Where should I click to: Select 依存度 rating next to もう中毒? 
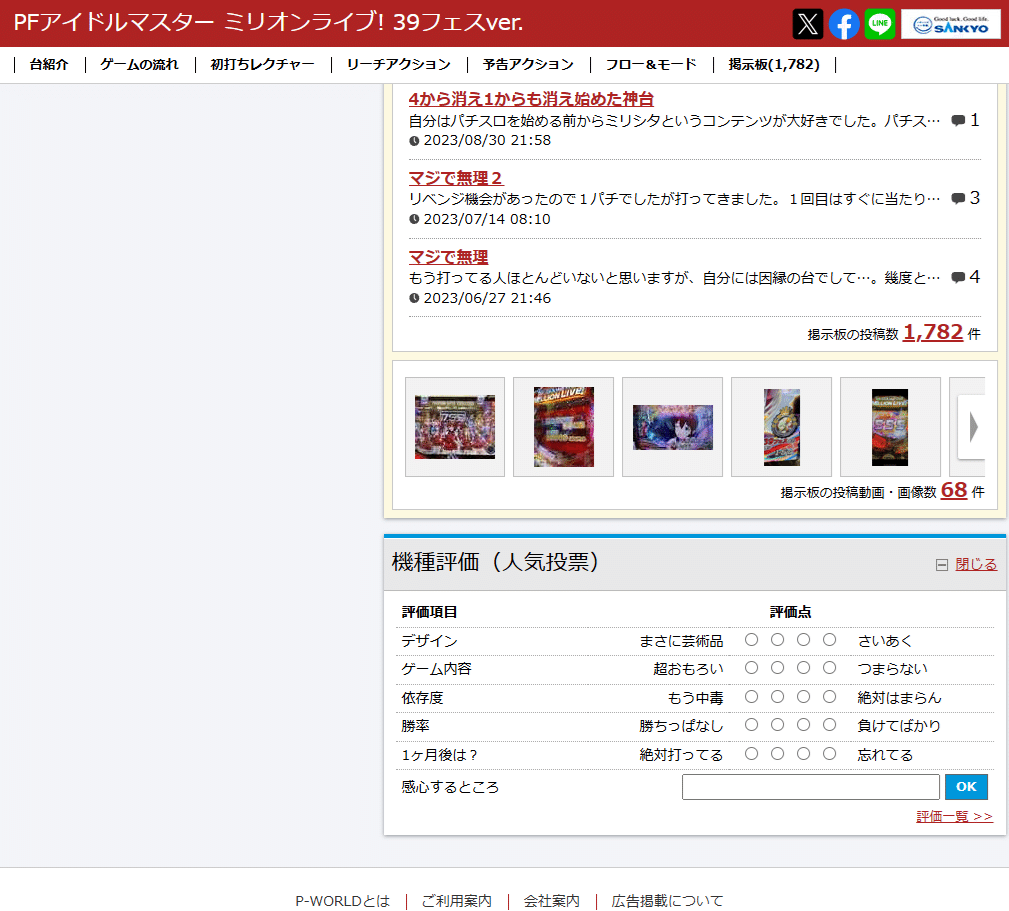pos(751,697)
